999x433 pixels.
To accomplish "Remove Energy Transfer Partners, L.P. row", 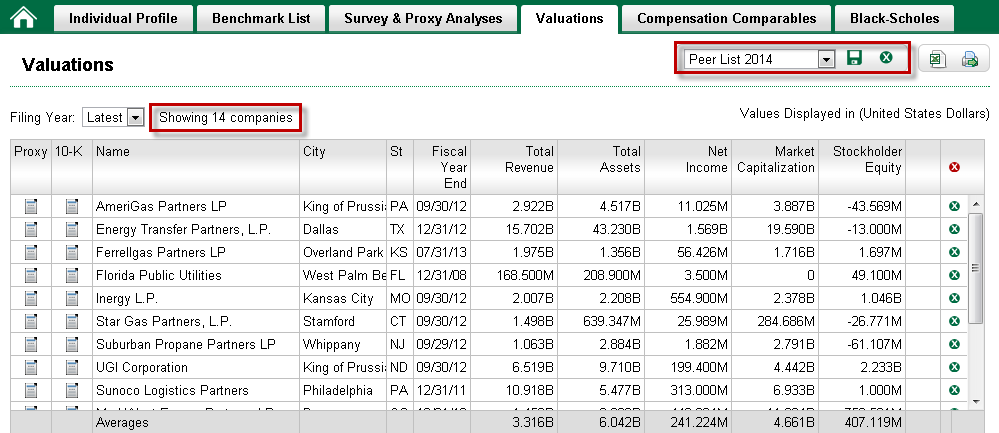I will [954, 229].
